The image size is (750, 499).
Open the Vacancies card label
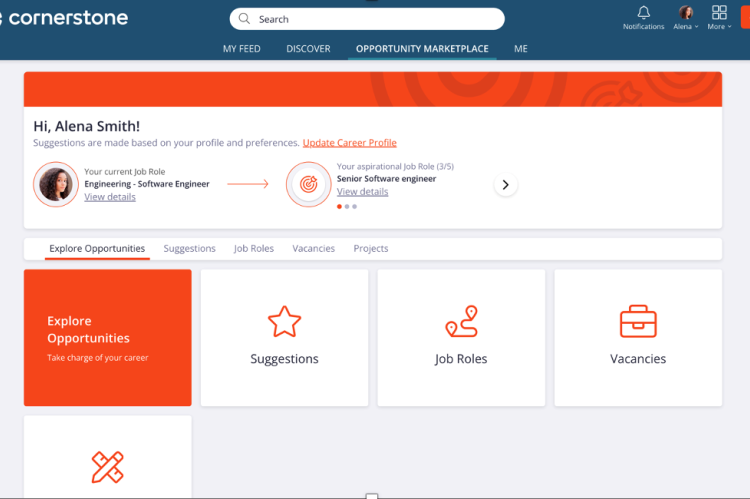[638, 359]
